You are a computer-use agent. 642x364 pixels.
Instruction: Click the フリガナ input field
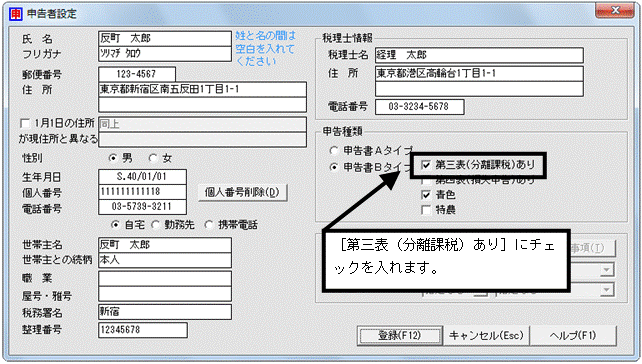tap(165, 54)
